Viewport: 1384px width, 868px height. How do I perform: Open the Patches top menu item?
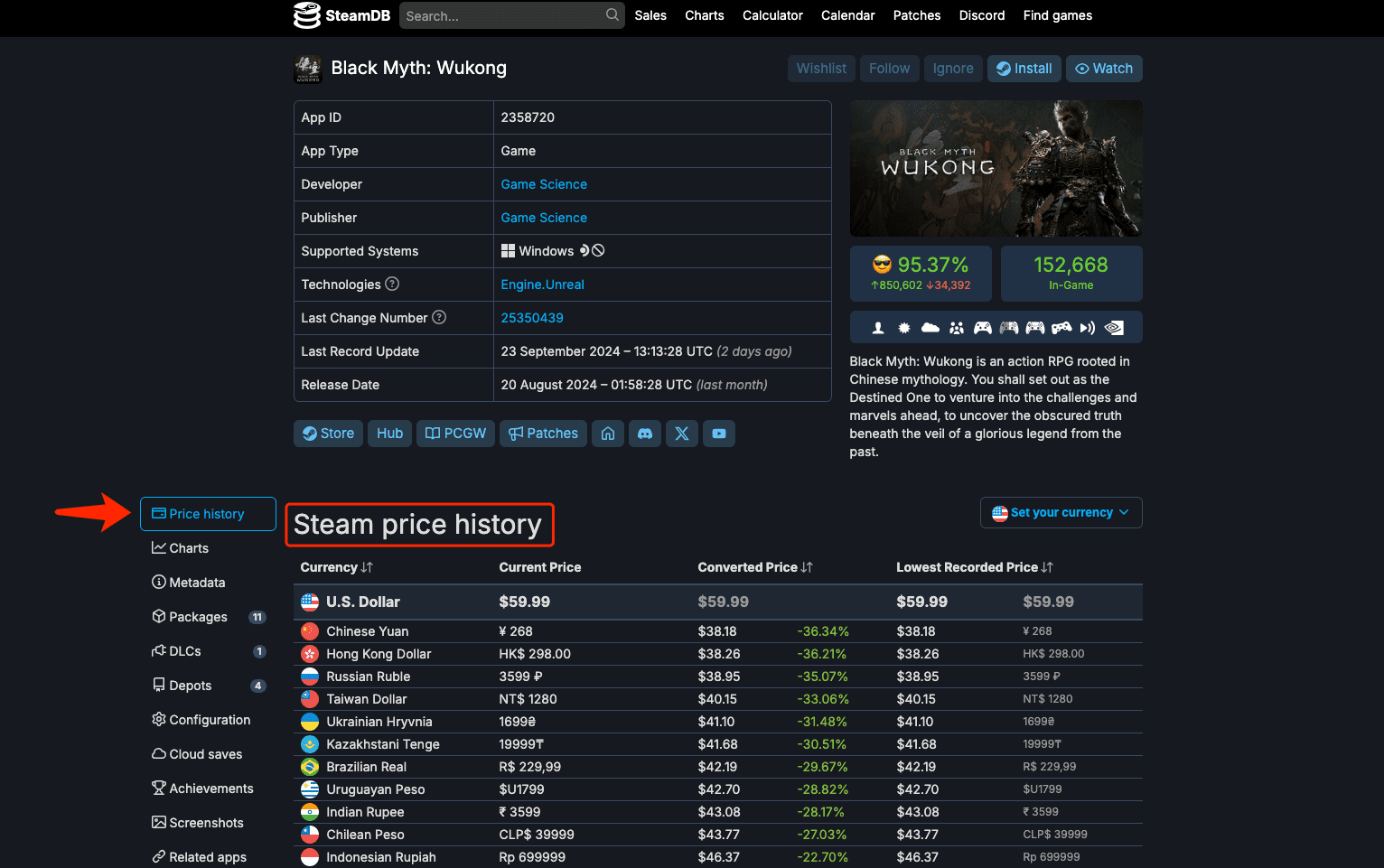coord(917,15)
